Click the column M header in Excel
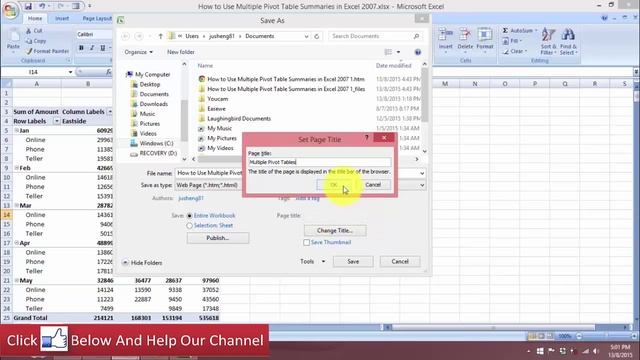 pyautogui.click(x=445, y=84)
